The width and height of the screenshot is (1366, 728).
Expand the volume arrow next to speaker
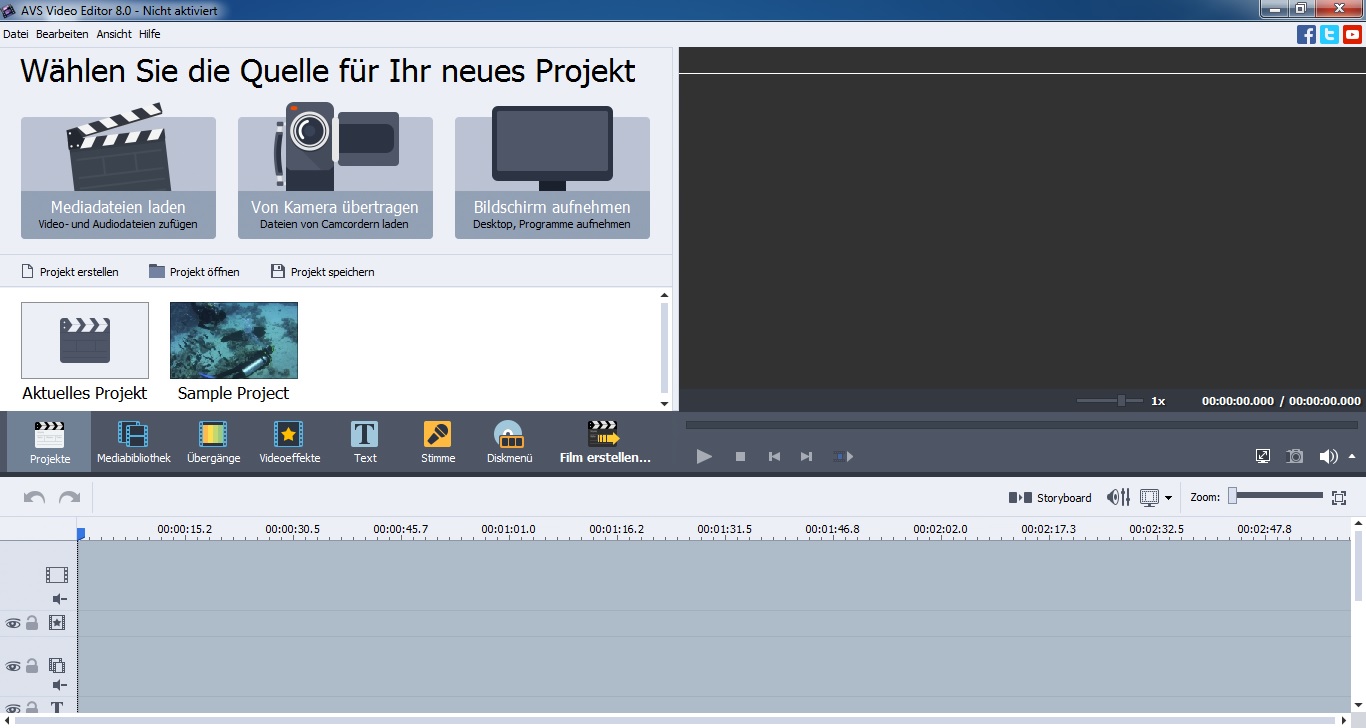(x=1352, y=456)
